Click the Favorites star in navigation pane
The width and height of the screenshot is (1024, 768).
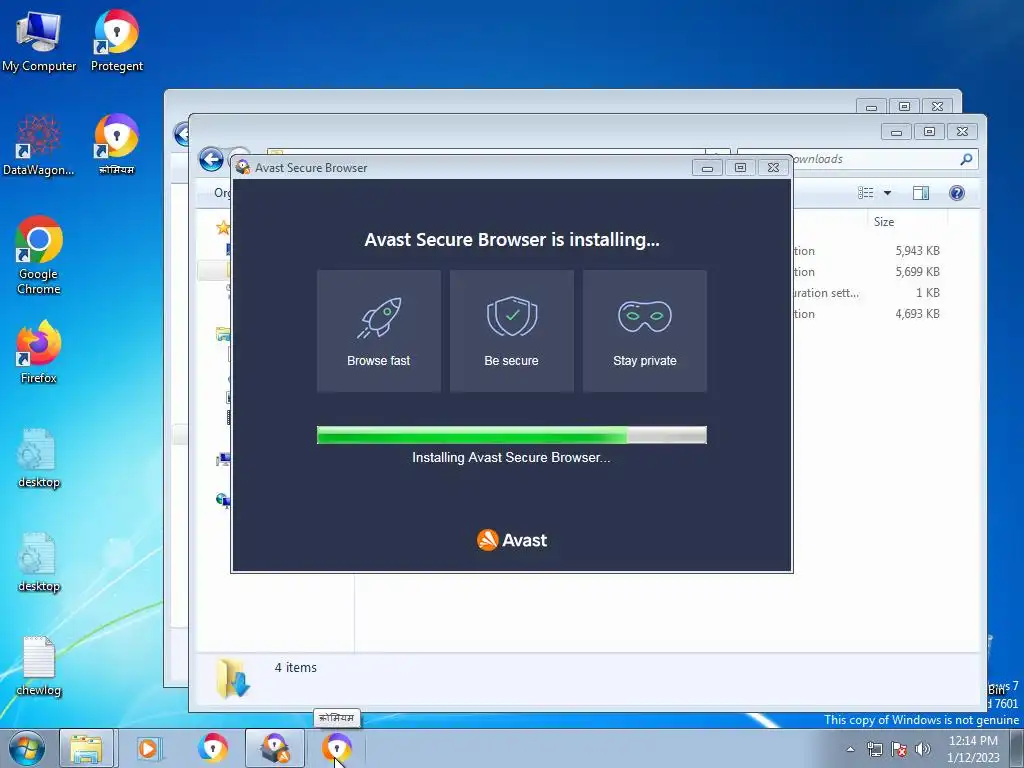[x=223, y=227]
